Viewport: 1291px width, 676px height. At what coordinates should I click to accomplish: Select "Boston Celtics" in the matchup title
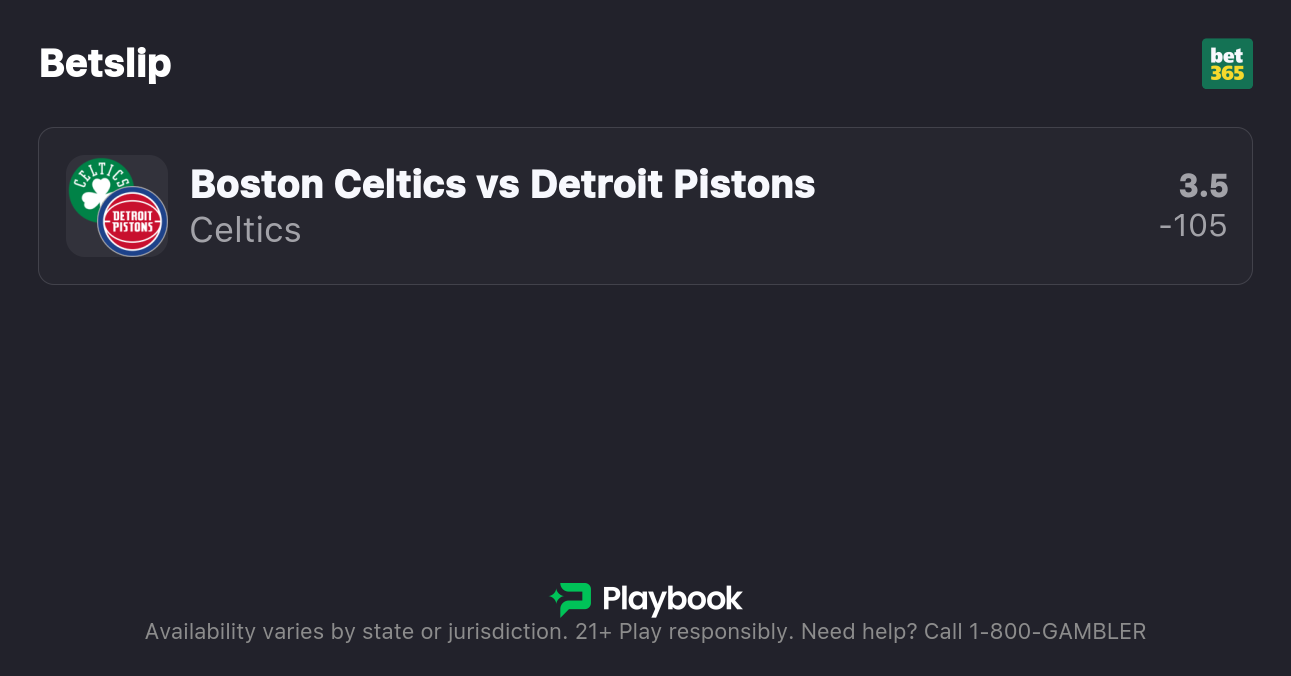[328, 184]
